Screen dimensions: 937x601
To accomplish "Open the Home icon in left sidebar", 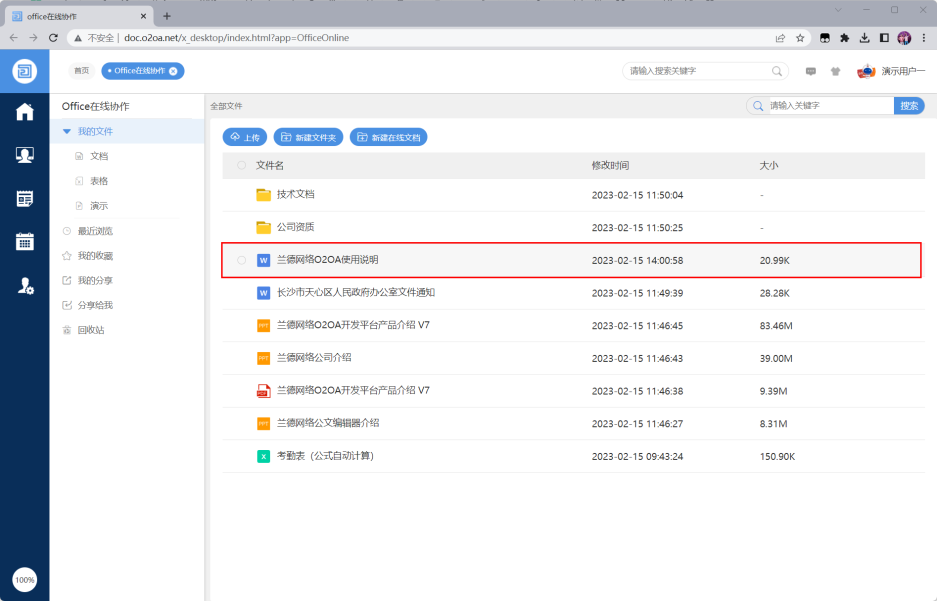I will [24, 112].
